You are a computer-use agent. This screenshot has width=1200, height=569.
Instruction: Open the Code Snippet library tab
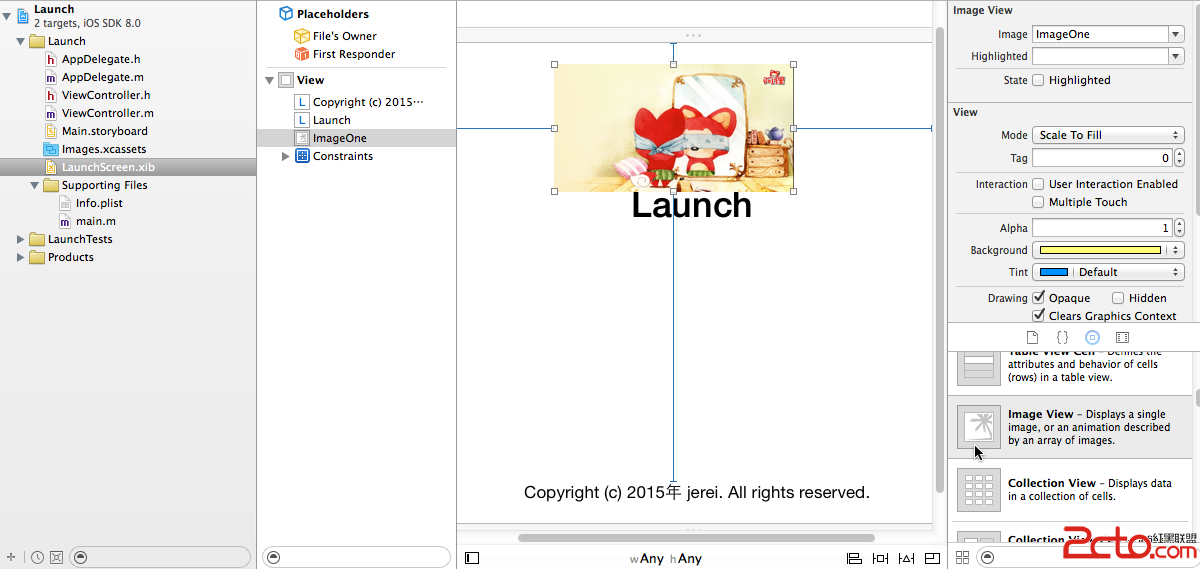[1062, 338]
